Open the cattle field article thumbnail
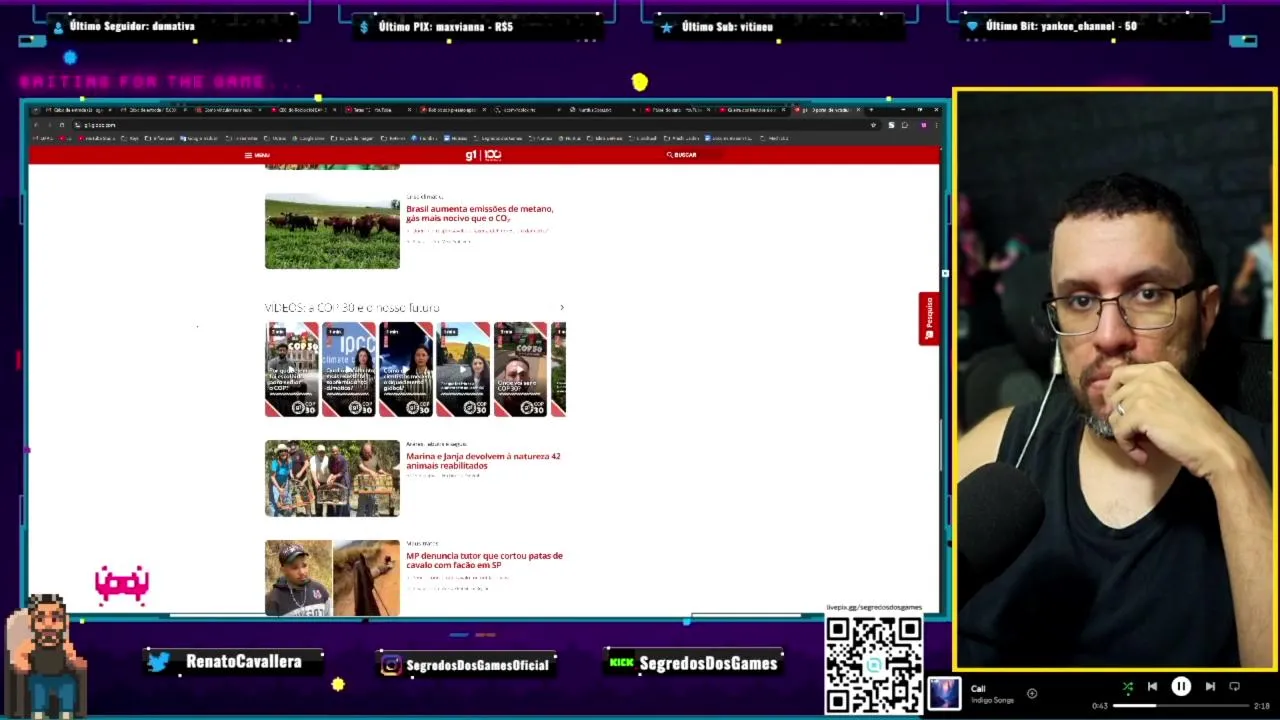This screenshot has width=1280, height=720. pos(332,231)
